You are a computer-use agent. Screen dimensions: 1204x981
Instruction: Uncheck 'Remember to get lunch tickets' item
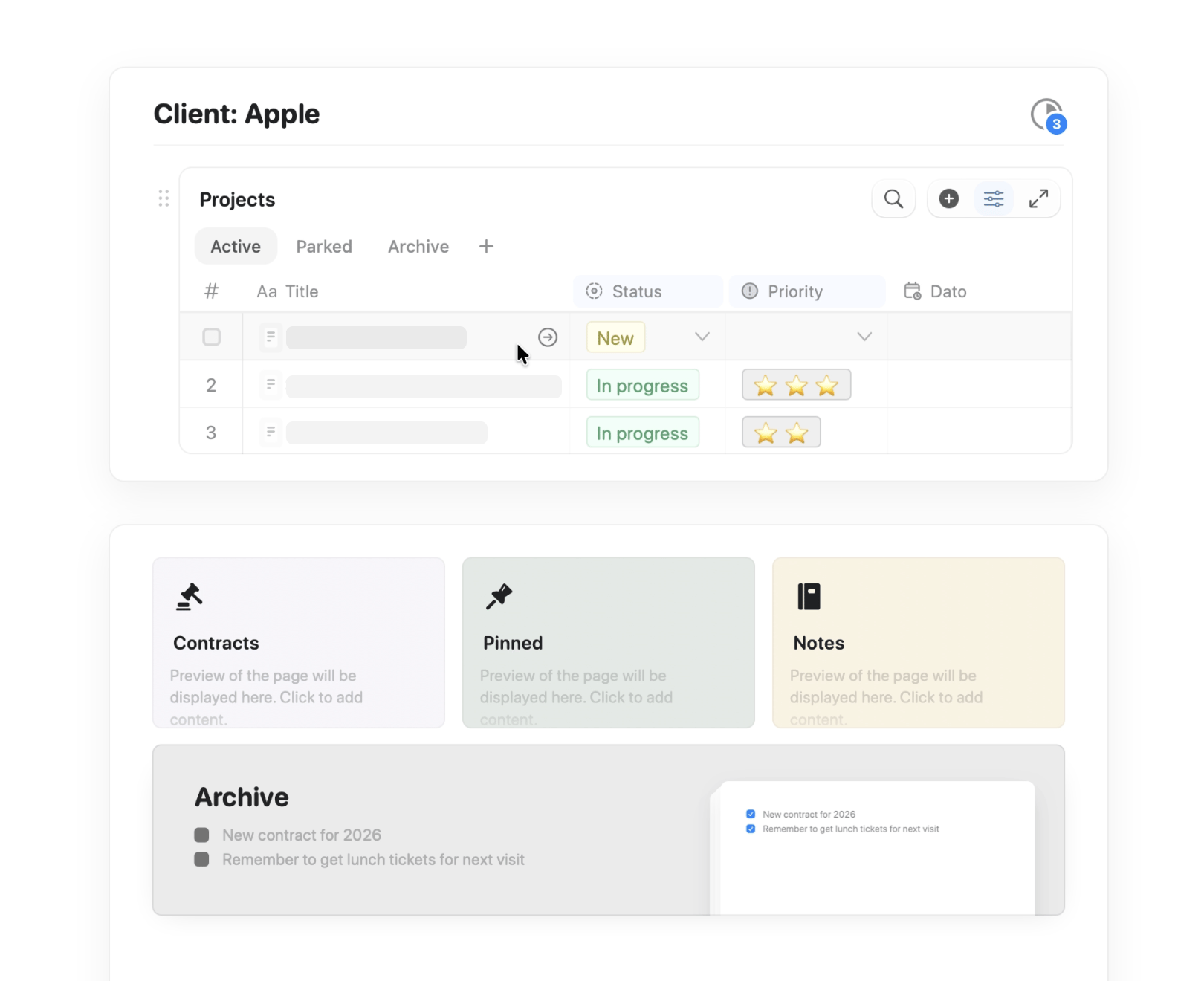coord(751,829)
